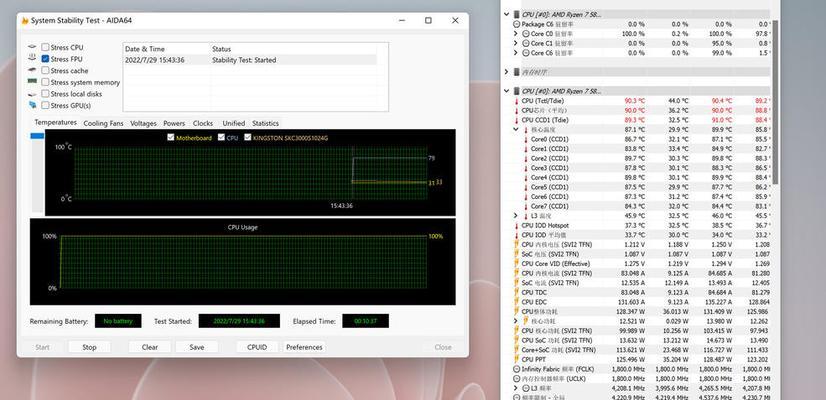Click the green RAM module icon
The image size is (826, 400).
[x=32, y=82]
